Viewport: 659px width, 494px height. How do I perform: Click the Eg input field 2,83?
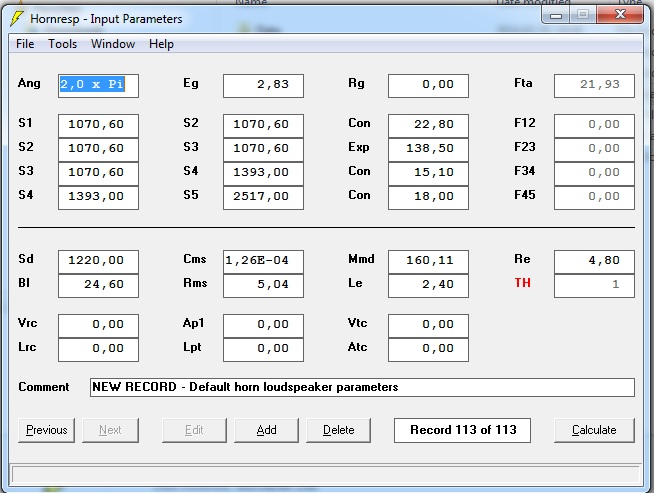[x=264, y=86]
